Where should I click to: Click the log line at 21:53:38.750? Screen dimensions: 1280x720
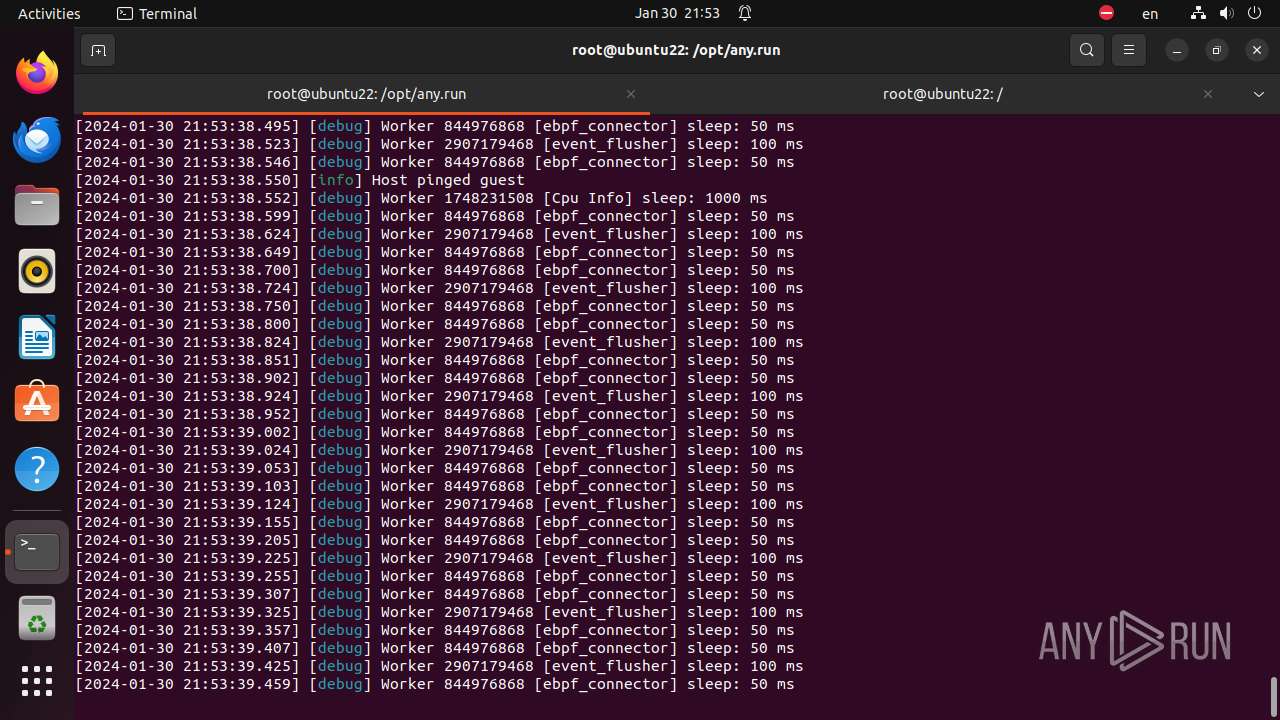(x=435, y=306)
